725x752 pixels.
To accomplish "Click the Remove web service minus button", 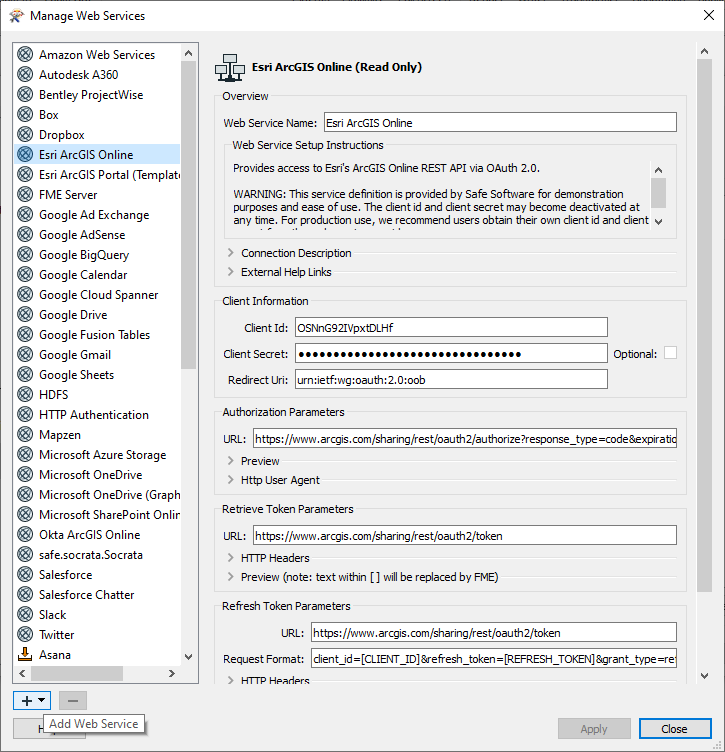I will pos(73,700).
